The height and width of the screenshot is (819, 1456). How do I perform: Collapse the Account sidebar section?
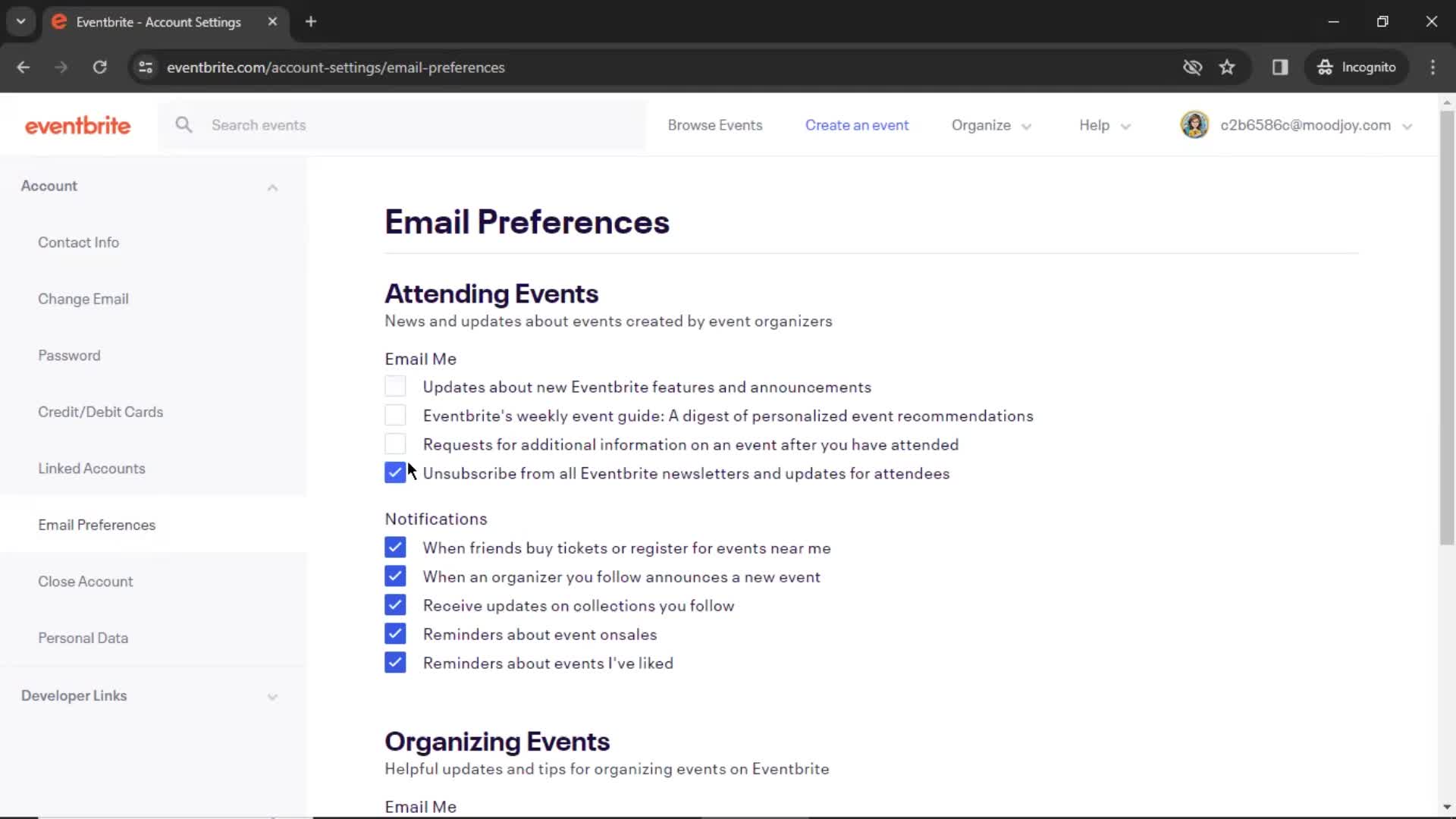(x=272, y=187)
